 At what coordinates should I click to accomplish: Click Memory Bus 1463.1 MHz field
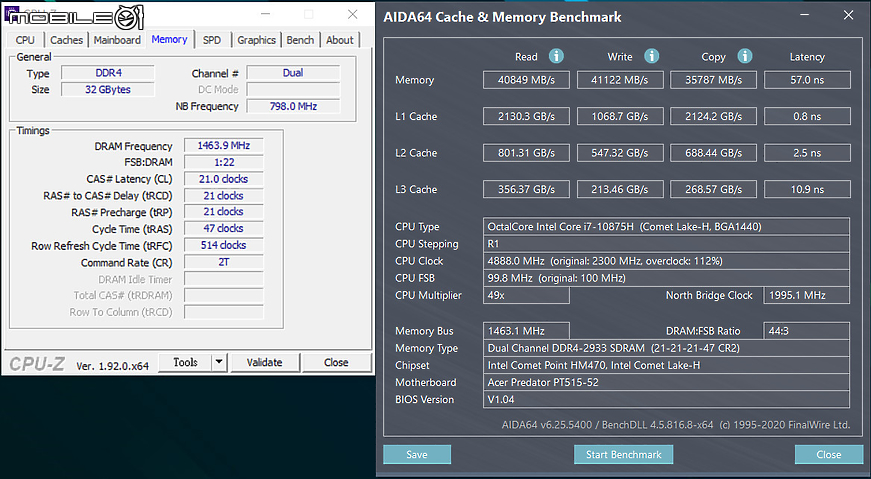526,331
